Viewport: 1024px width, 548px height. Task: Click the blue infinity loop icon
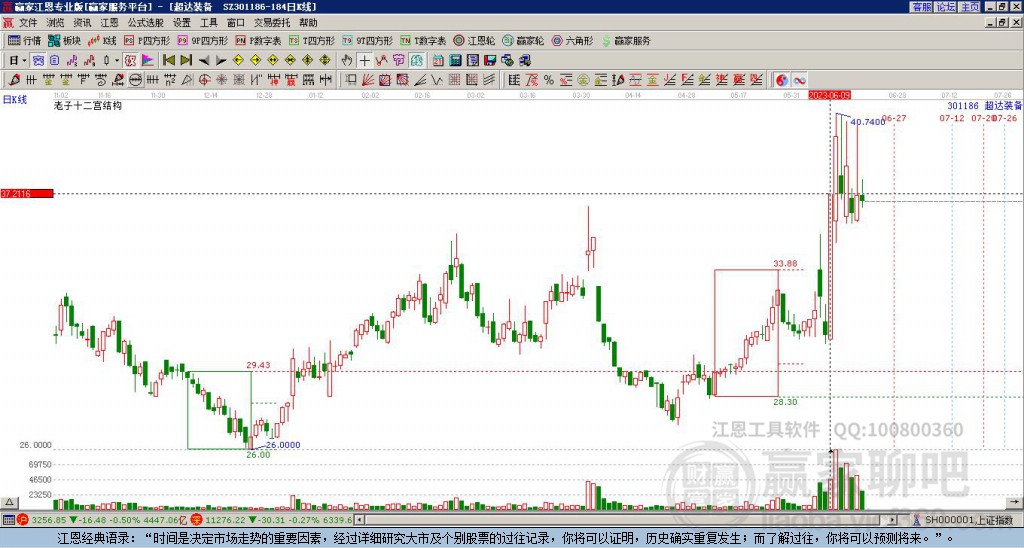[x=799, y=80]
